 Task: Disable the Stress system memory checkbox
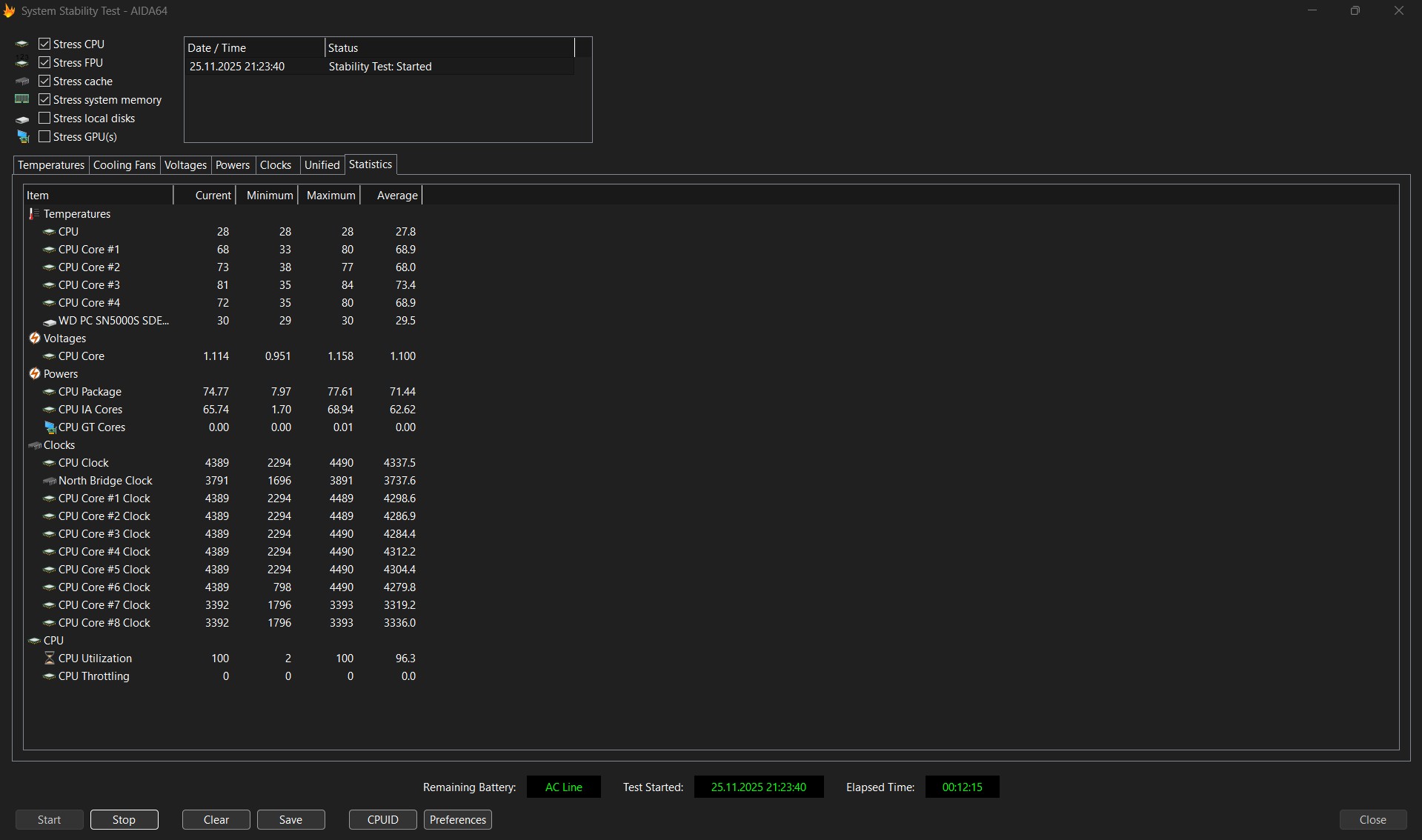[x=44, y=100]
